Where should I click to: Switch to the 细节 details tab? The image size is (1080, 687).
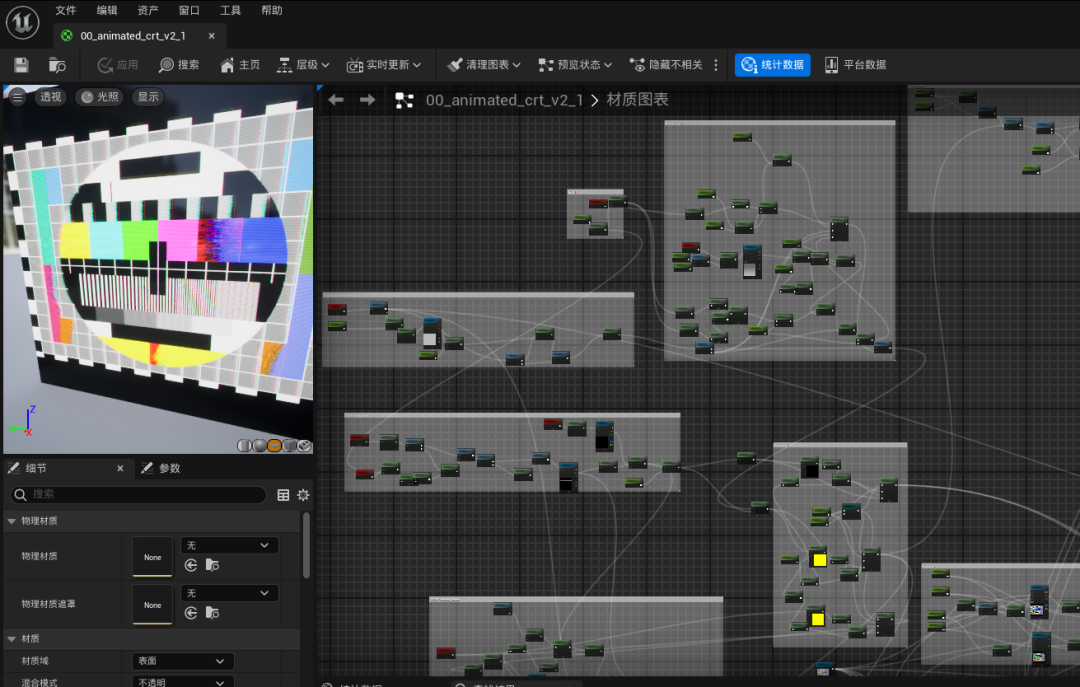36,469
